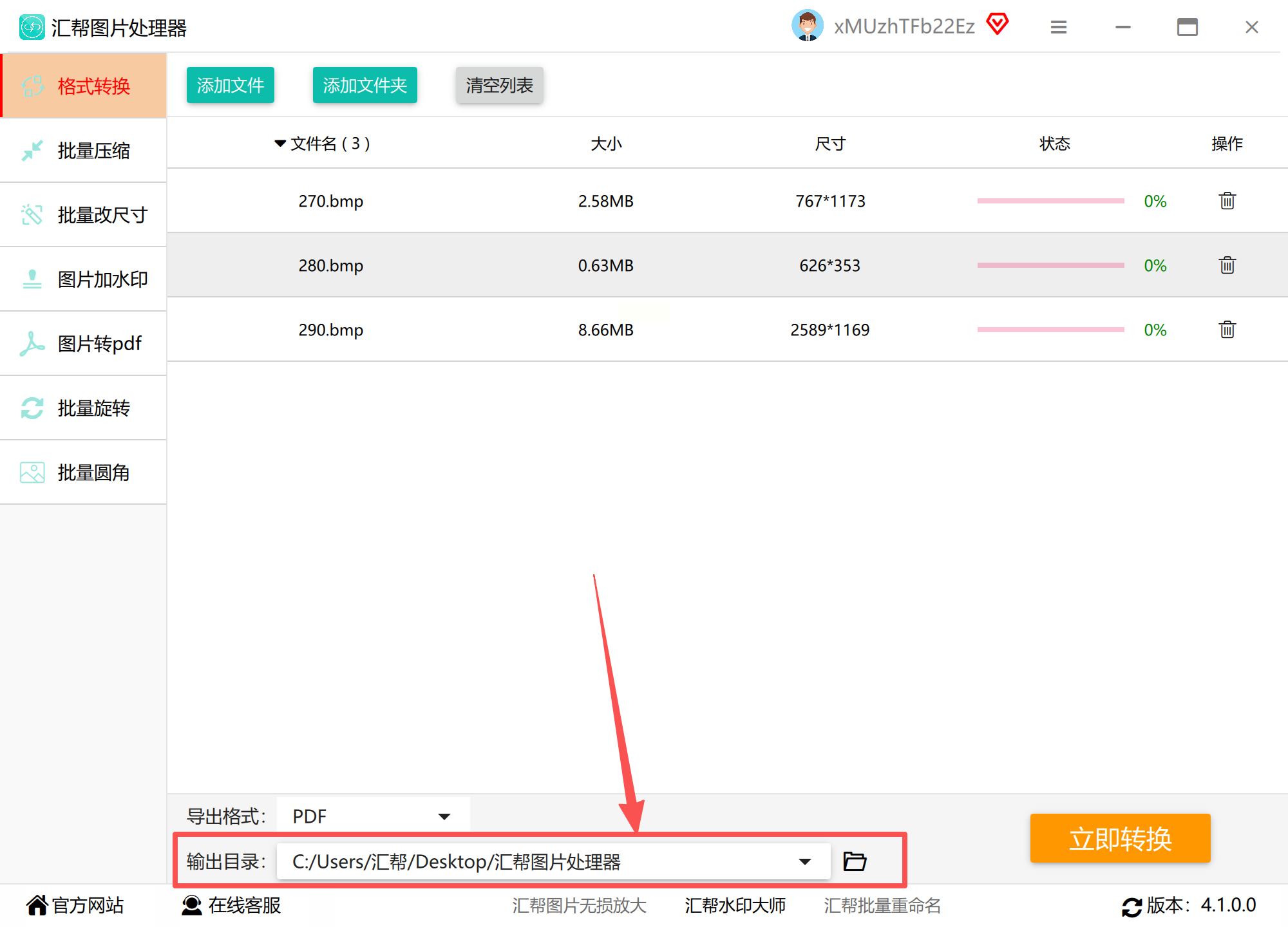Remove 290.bmp using its trash icon
1288x927 pixels.
1227,330
